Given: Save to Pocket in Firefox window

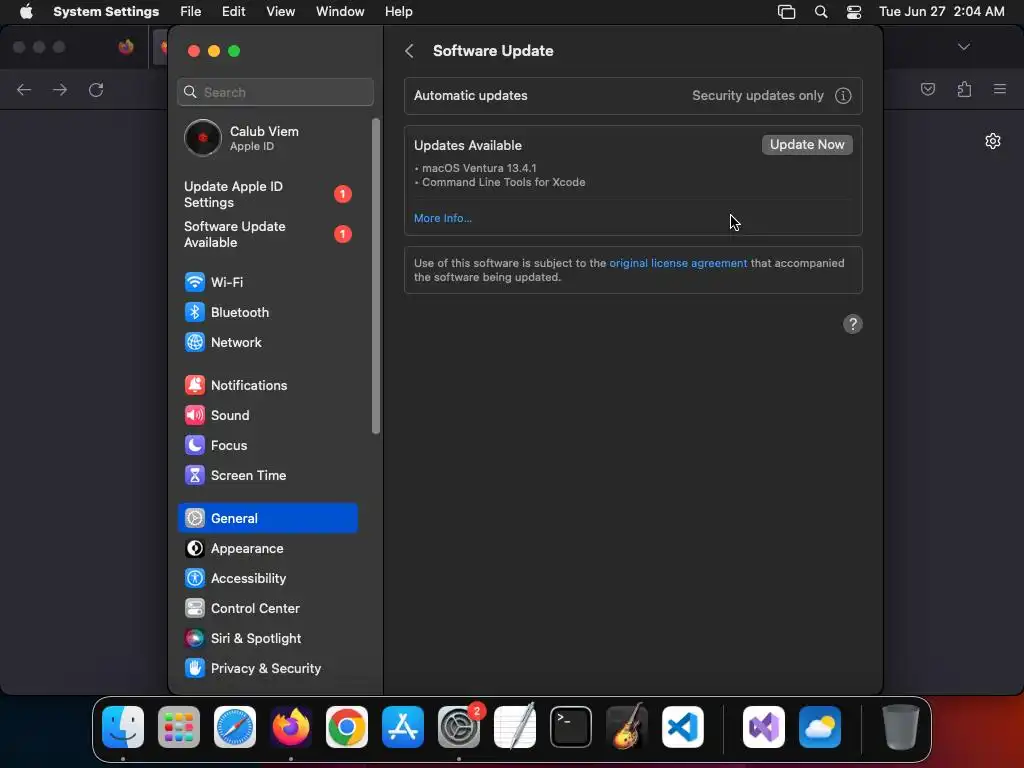Looking at the screenshot, I should pyautogui.click(x=928, y=89).
